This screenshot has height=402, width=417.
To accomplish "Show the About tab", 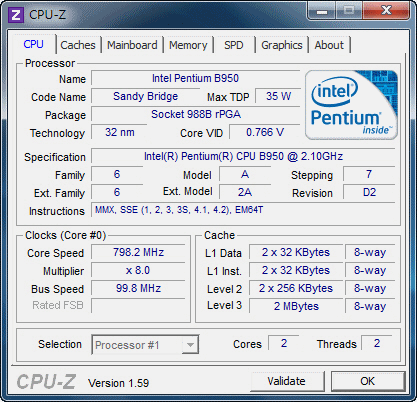I will 329,45.
